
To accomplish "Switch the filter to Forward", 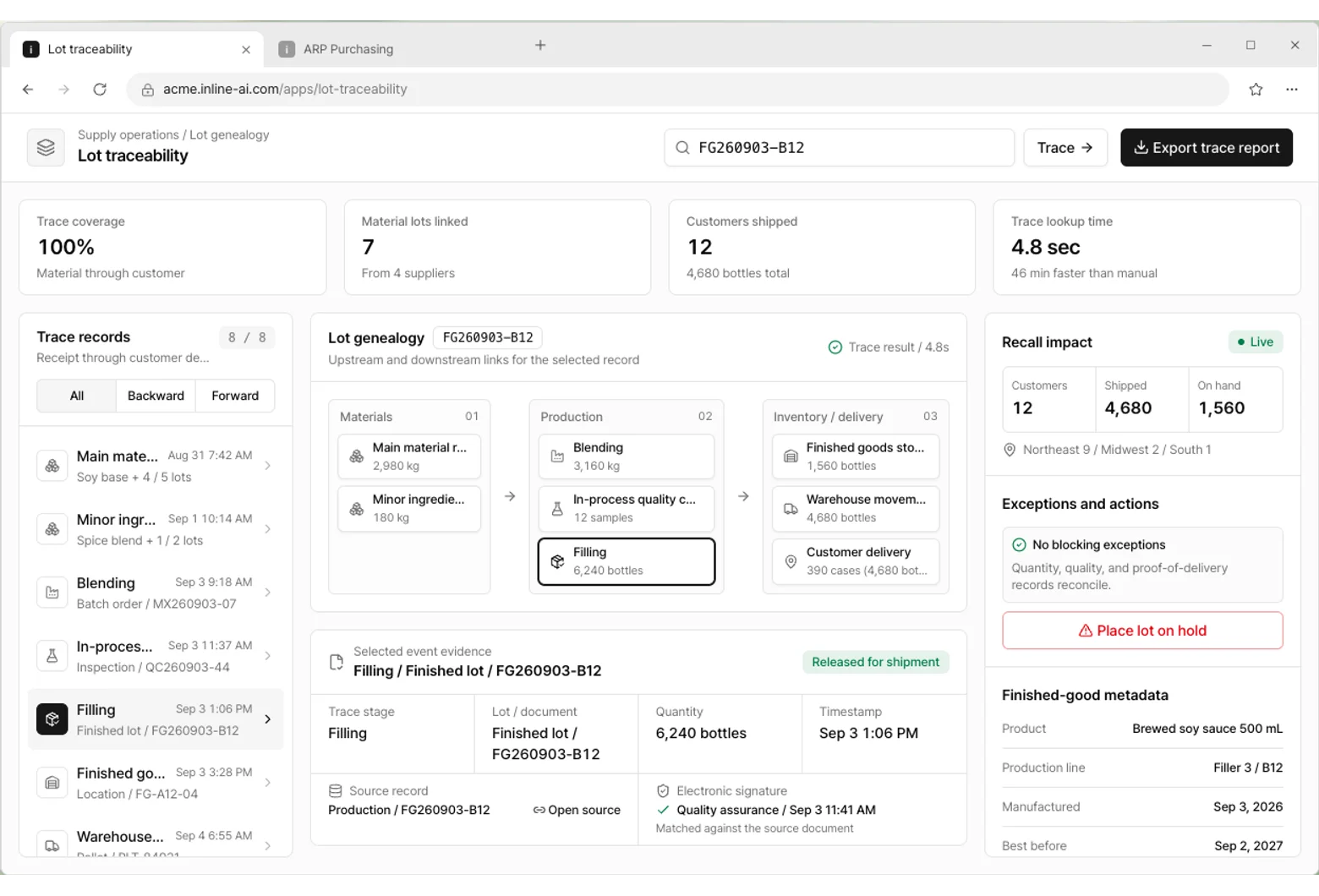I will [235, 396].
